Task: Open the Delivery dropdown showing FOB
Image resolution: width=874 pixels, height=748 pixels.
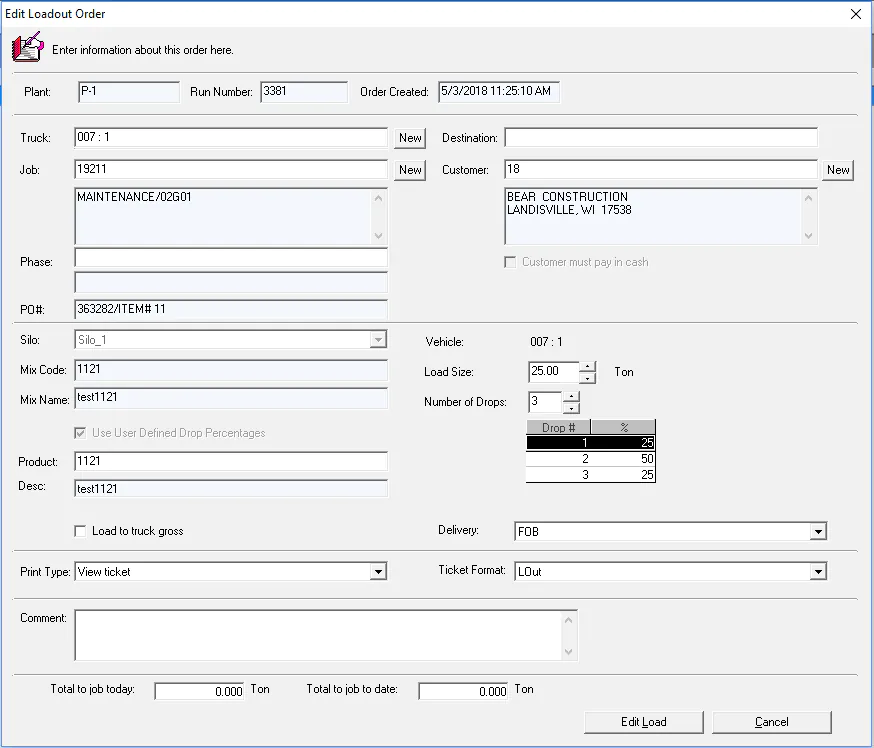Action: (819, 531)
